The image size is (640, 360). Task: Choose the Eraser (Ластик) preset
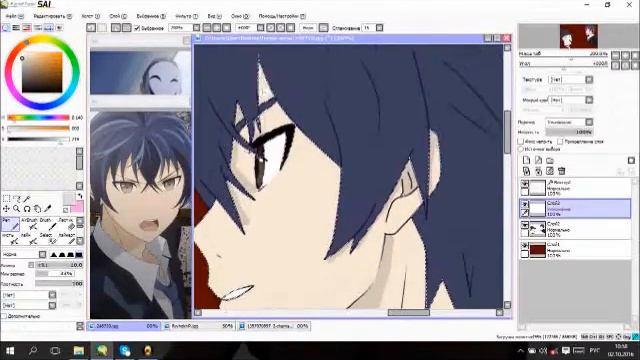67,224
